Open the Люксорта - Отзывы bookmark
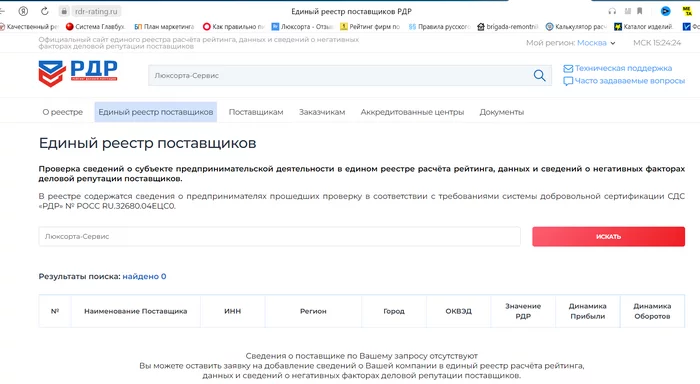Image resolution: width=700 pixels, height=384 pixels. (302, 27)
